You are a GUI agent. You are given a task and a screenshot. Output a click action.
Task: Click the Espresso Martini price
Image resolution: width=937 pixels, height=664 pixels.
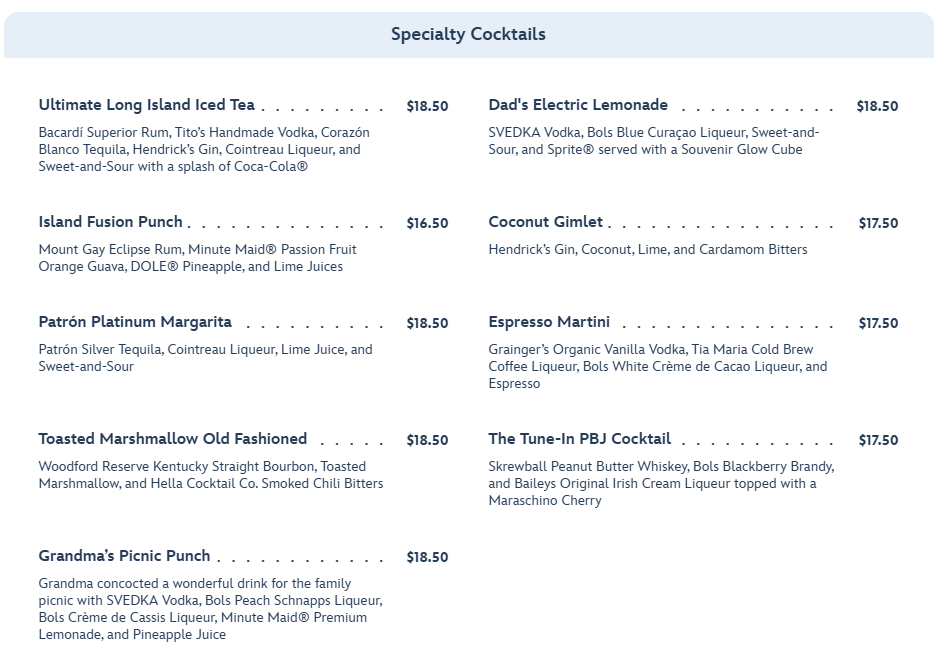coord(878,324)
